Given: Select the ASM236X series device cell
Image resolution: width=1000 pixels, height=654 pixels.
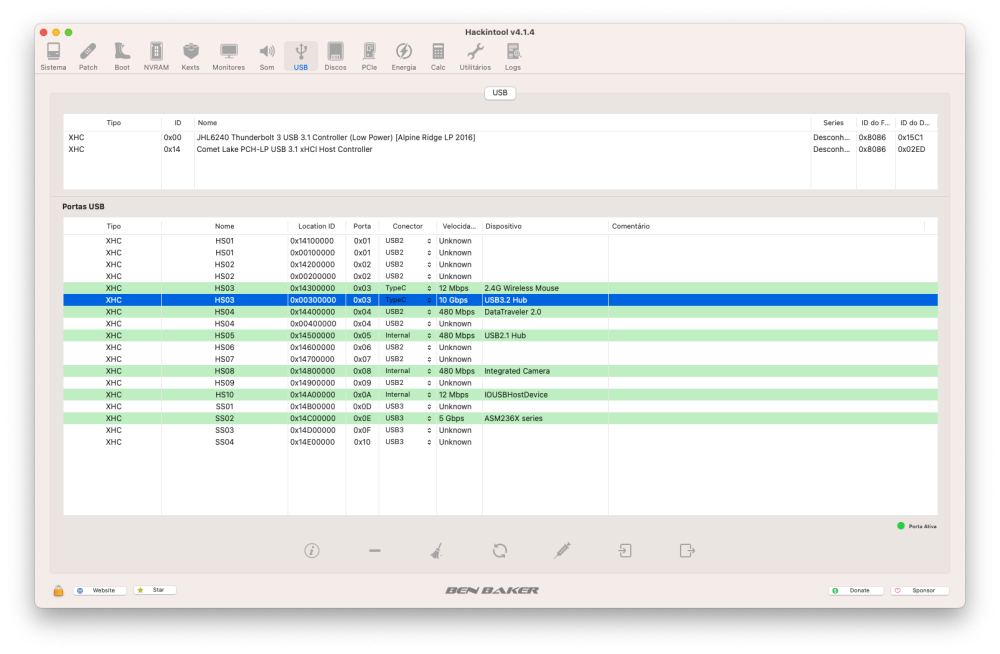Looking at the screenshot, I should coord(545,419).
